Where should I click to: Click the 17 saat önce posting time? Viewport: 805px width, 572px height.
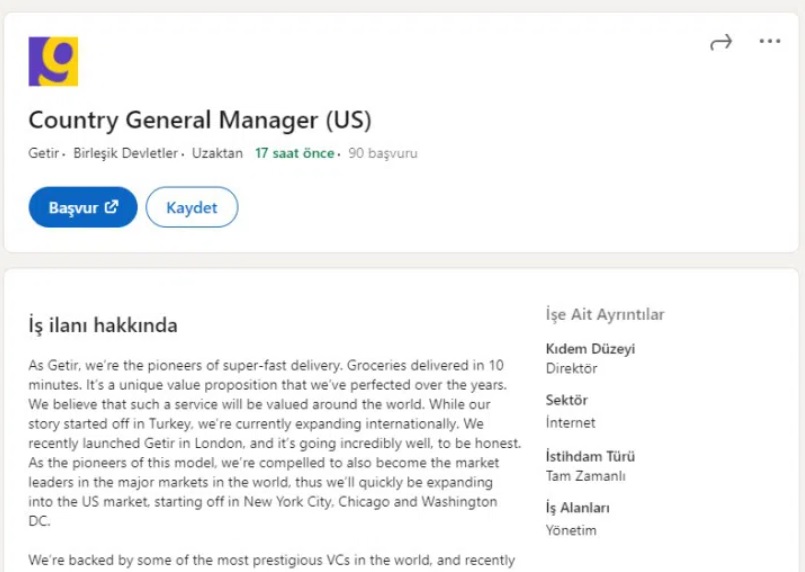pyautogui.click(x=294, y=154)
